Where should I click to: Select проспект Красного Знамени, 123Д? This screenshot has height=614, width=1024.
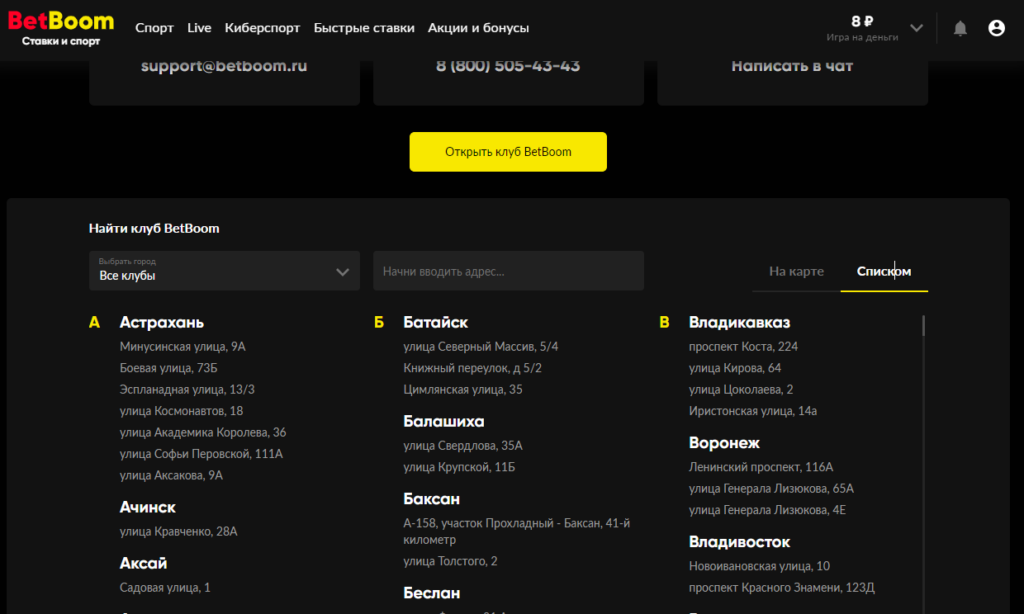click(782, 588)
